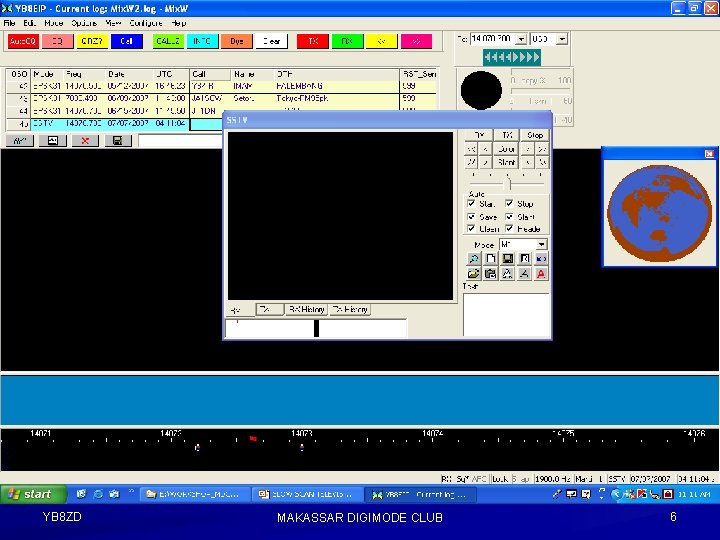
Task: Open the Mode menu
Action: pyautogui.click(x=53, y=23)
